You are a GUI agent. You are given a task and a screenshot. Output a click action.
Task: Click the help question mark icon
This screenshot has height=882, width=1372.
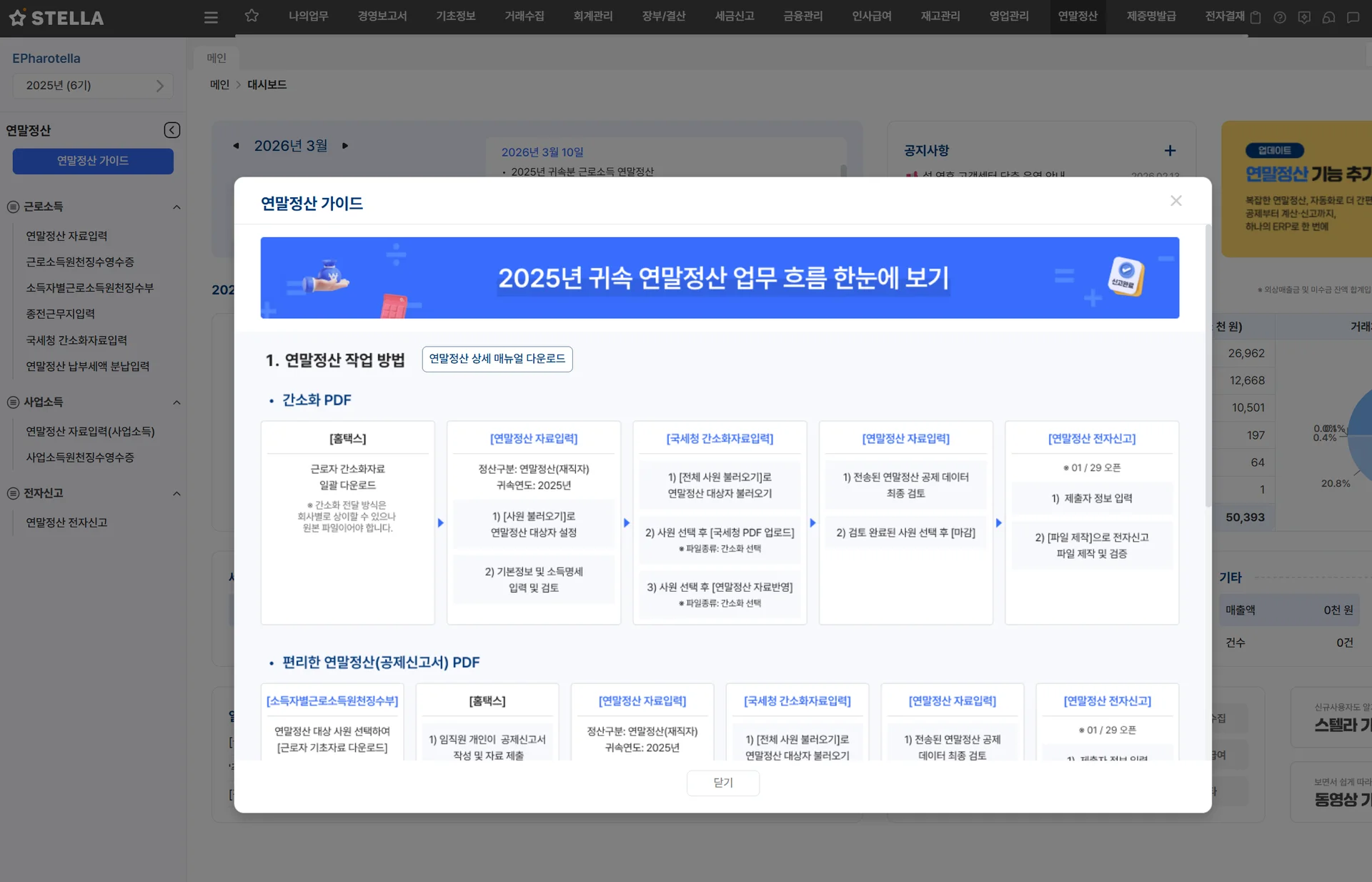(x=1280, y=18)
